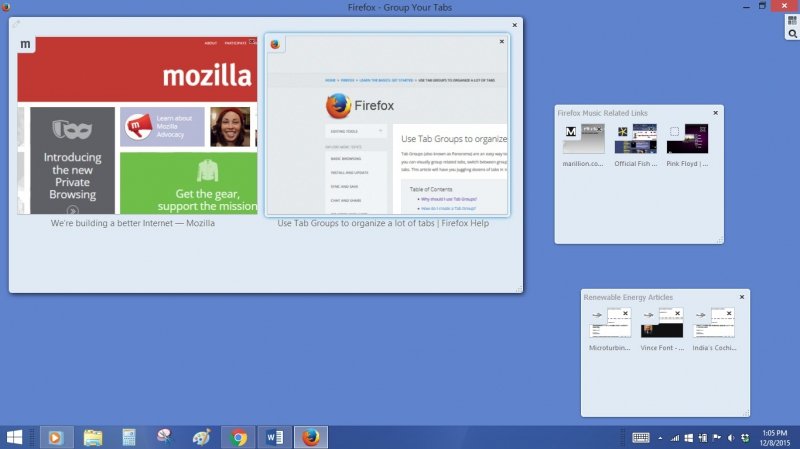The image size is (800, 449).
Task: Click the Firefox taskbar icon
Action: pyautogui.click(x=311, y=437)
